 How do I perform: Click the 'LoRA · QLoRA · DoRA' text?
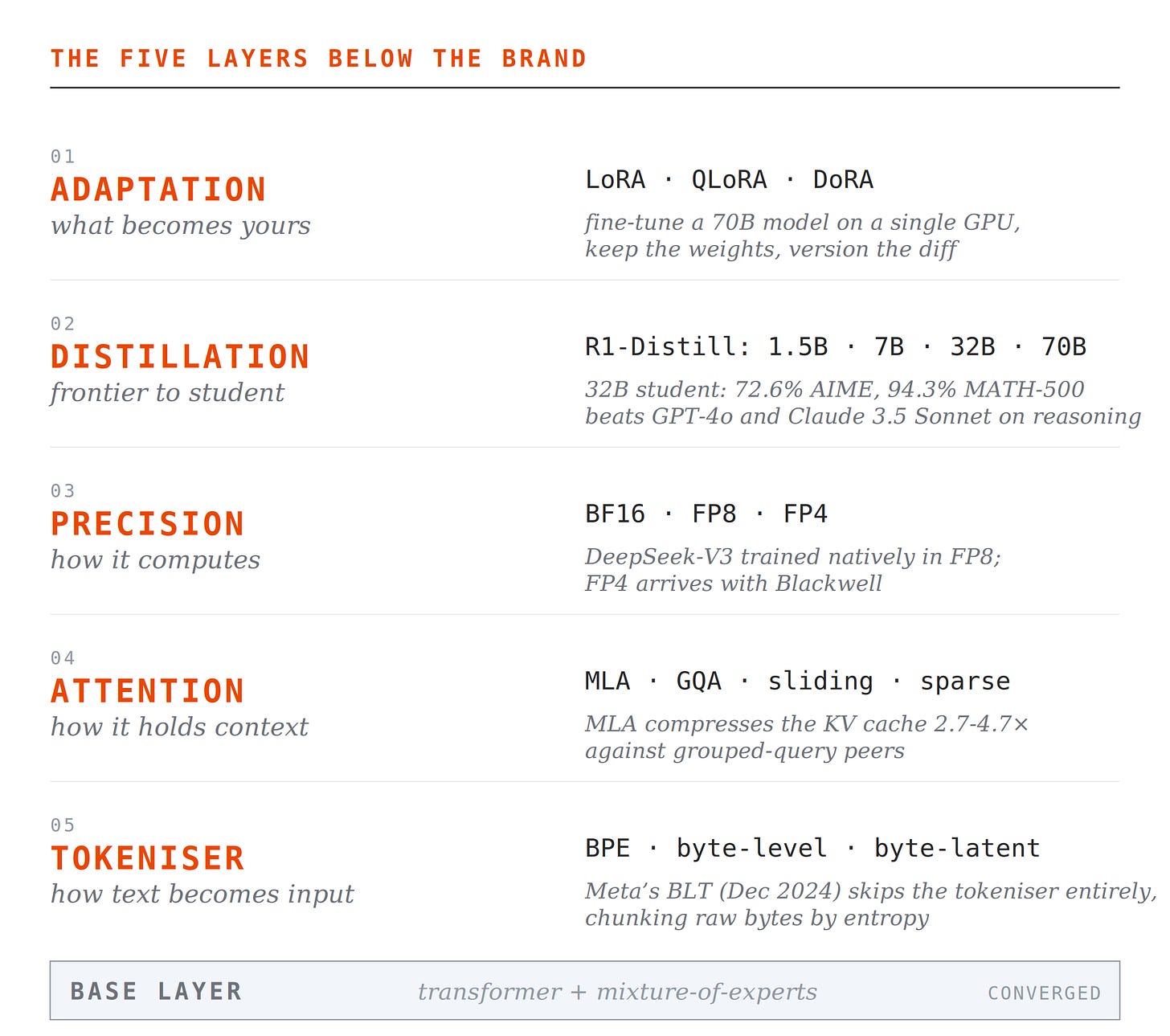tap(729, 179)
